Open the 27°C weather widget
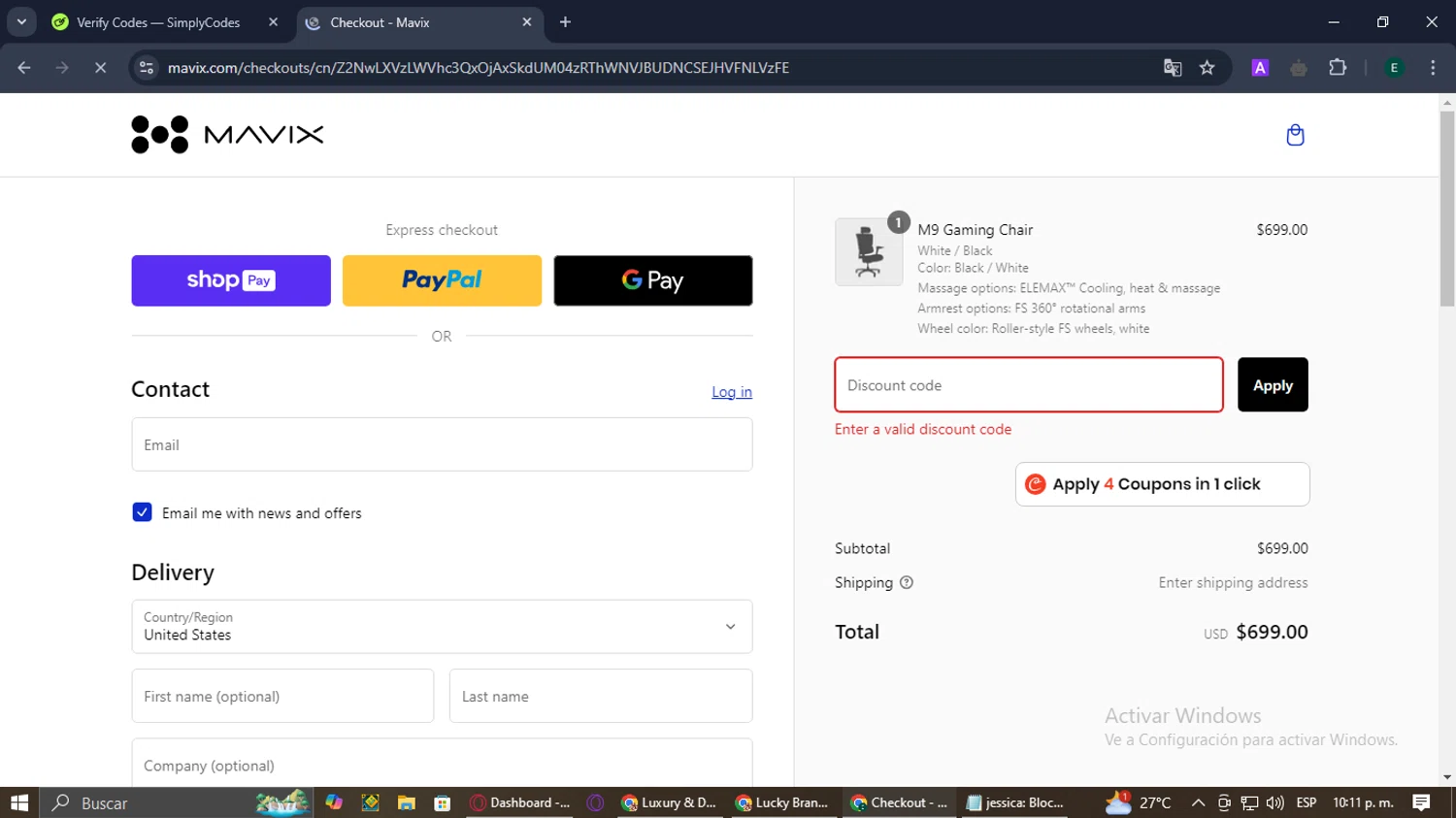This screenshot has width=1456, height=818. point(1140,802)
